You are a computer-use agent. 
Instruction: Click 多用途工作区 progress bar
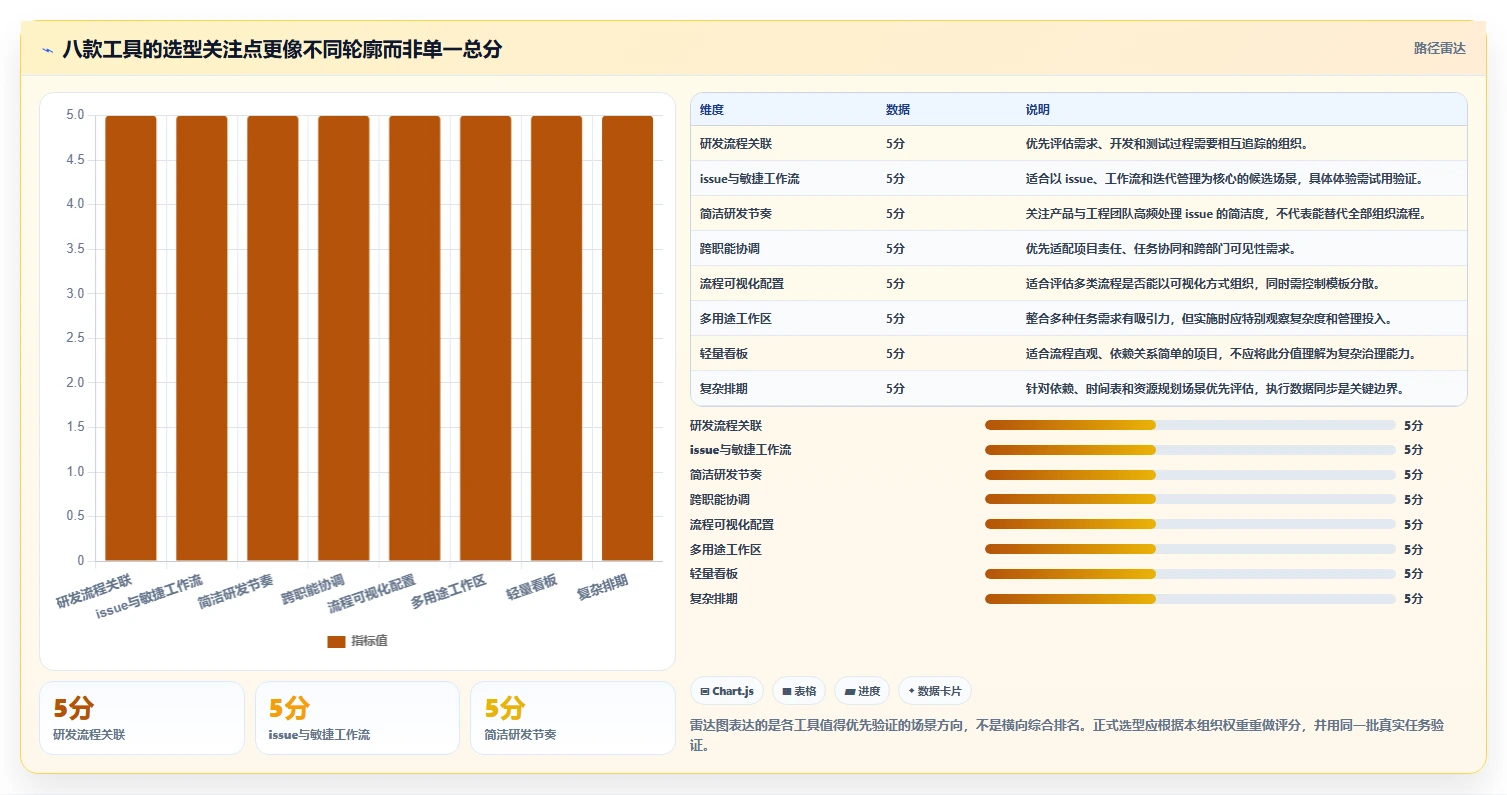click(1190, 549)
